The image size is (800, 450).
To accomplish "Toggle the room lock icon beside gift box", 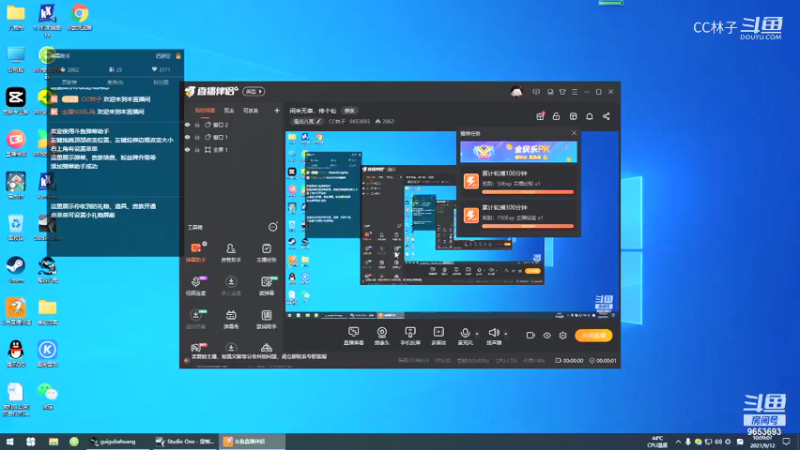I will point(556,116).
